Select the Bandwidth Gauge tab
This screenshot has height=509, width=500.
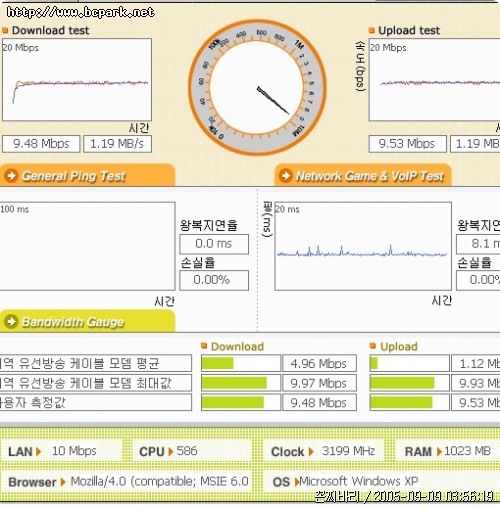coord(87,321)
